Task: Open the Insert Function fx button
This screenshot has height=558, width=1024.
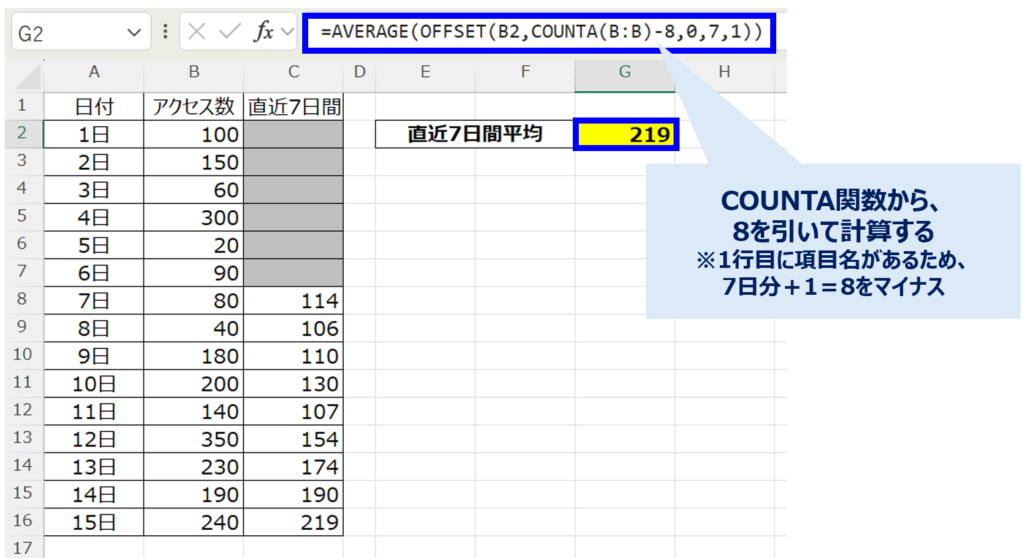Action: click(263, 31)
